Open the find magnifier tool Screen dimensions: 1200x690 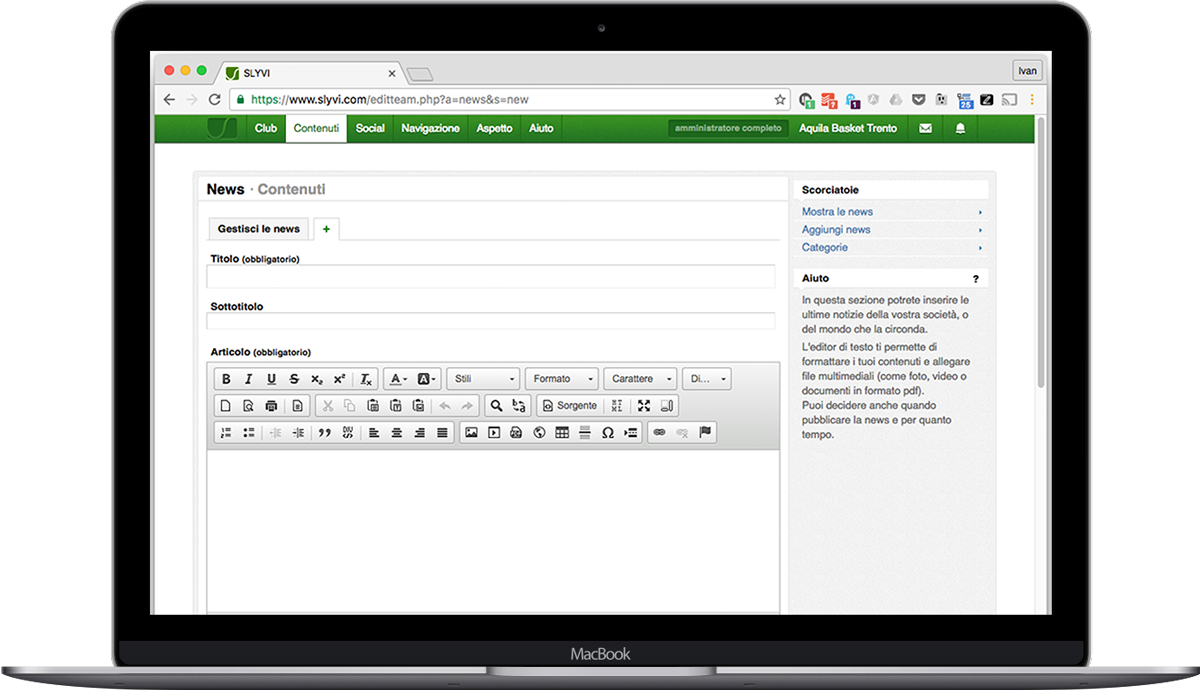[x=496, y=406]
